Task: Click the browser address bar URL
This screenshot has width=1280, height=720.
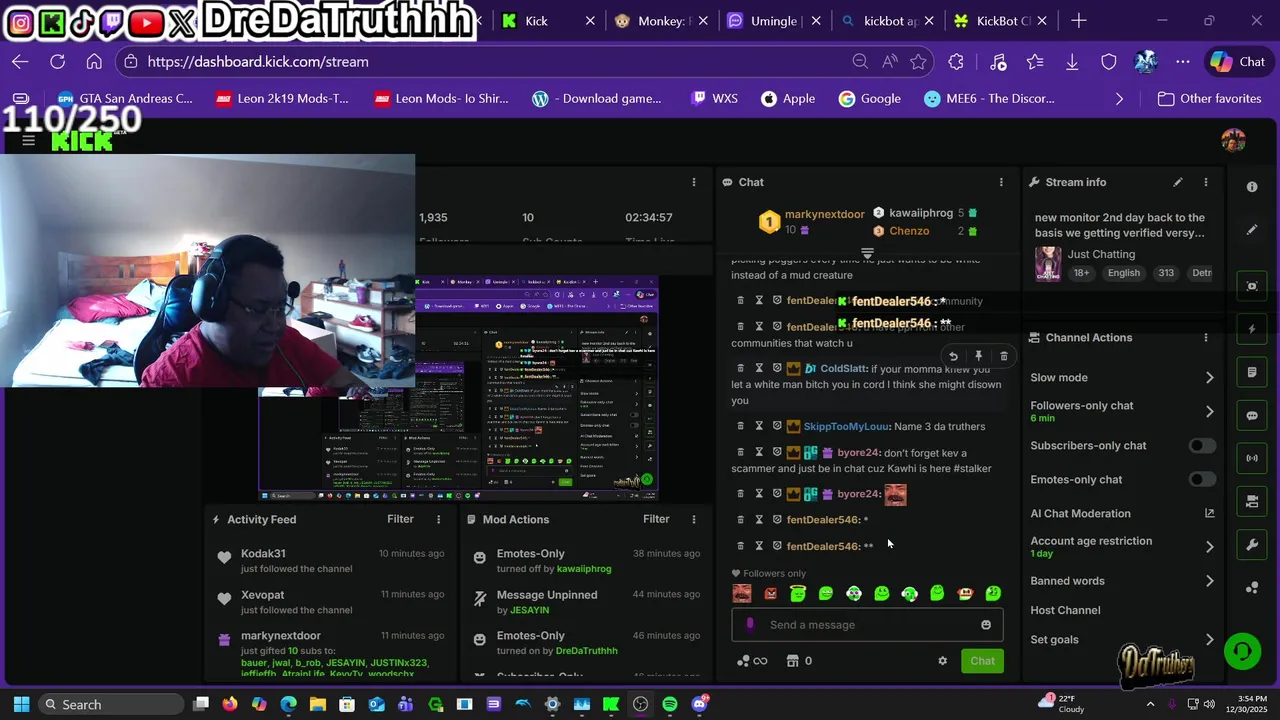Action: pyautogui.click(x=258, y=61)
